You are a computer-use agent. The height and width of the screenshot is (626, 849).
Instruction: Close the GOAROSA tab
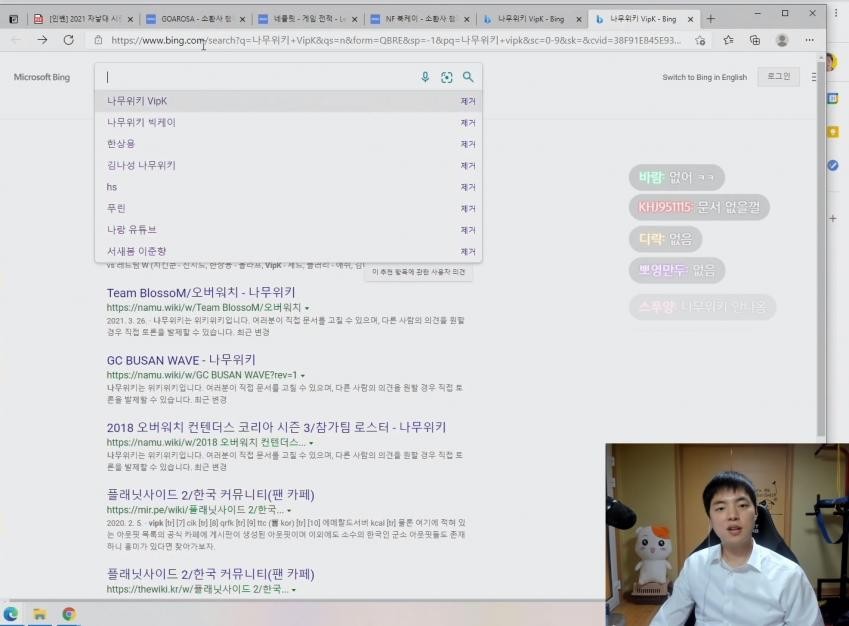pos(242,19)
